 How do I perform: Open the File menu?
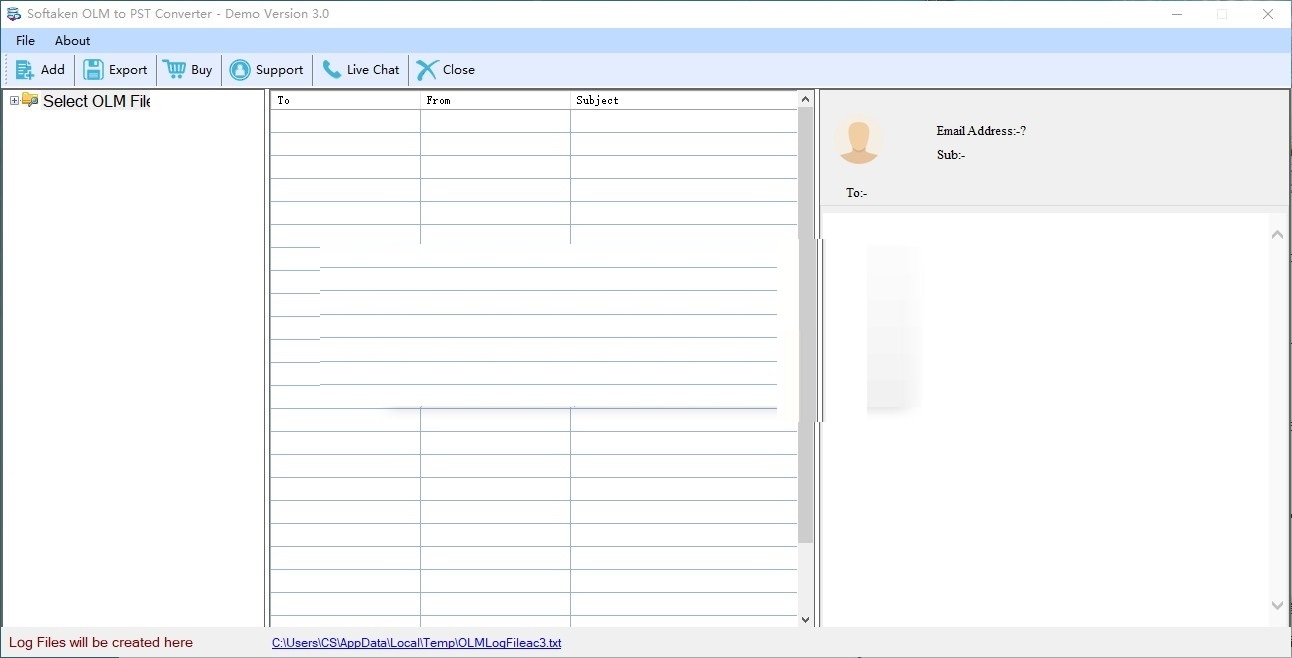coord(25,41)
